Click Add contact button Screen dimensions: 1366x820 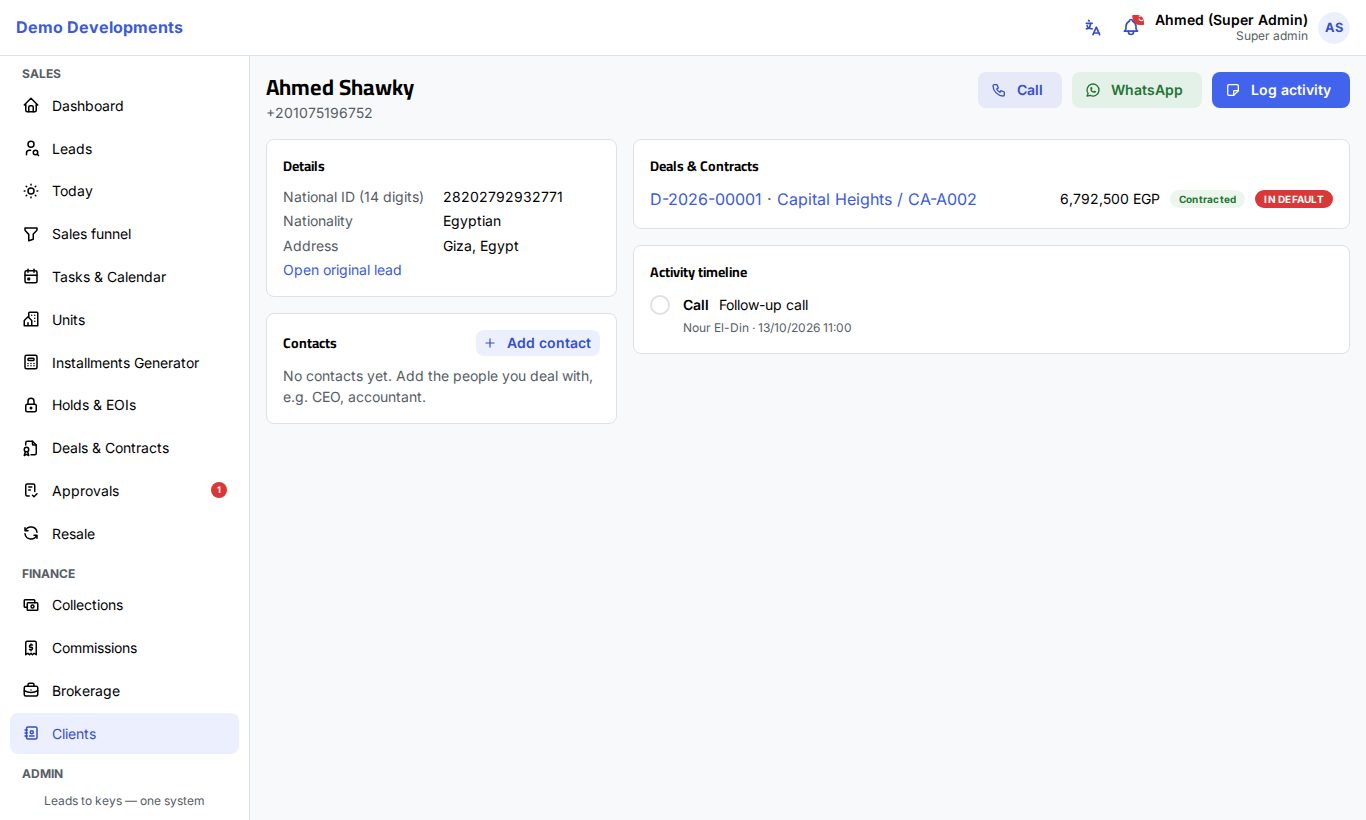(538, 343)
